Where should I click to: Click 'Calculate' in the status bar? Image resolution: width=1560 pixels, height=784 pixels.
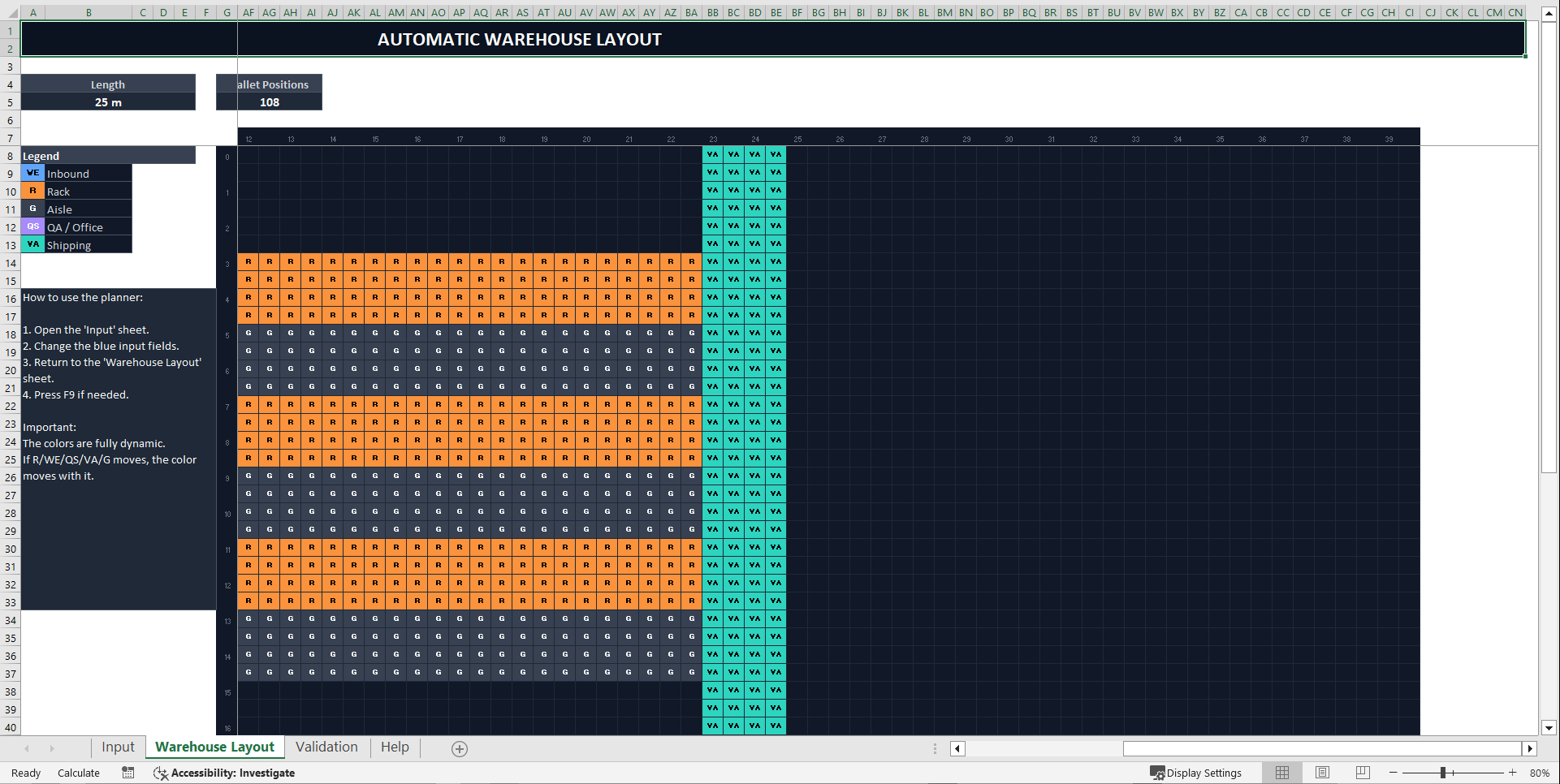[x=79, y=773]
